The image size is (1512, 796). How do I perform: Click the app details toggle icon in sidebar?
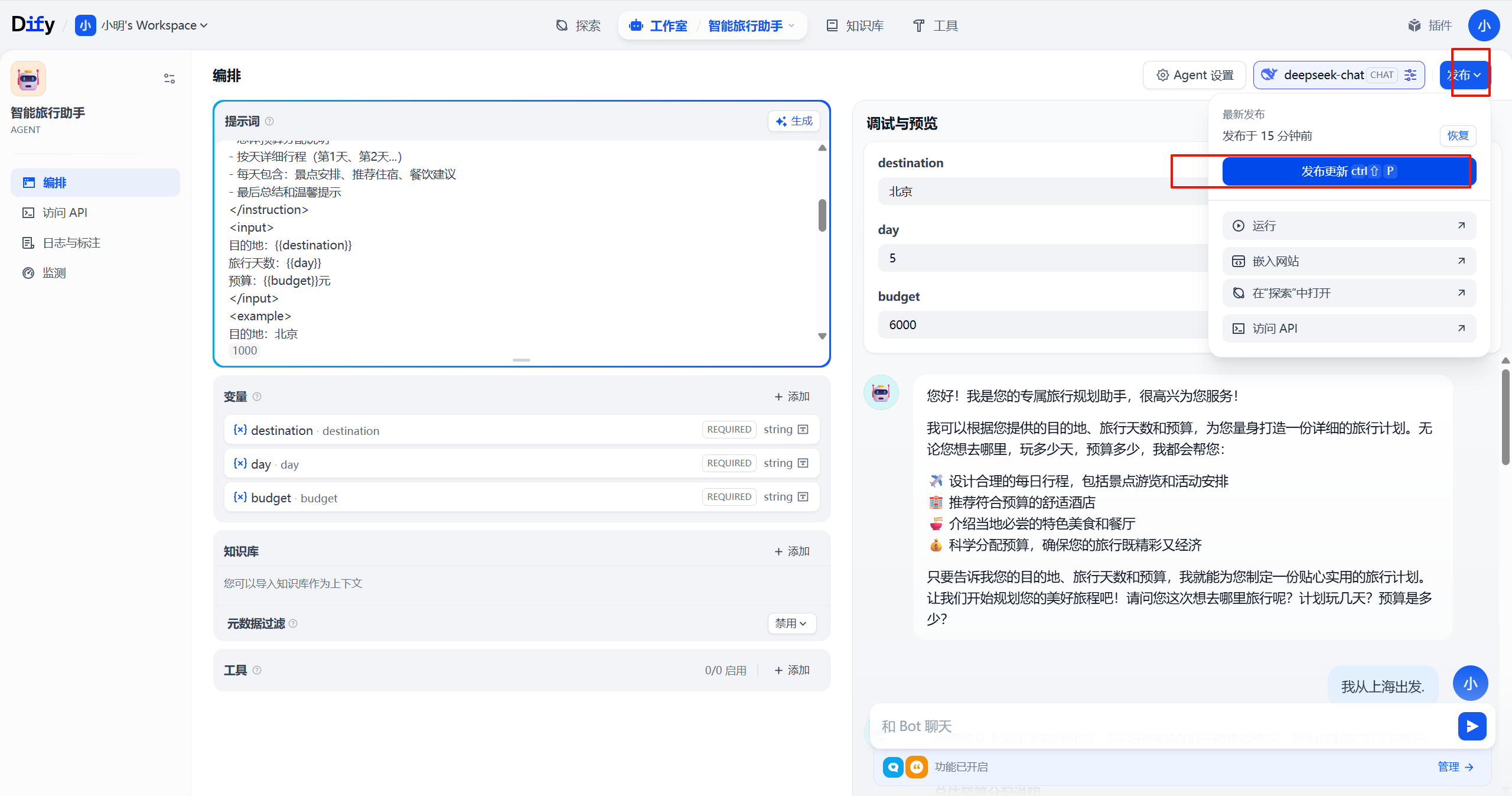tap(170, 79)
